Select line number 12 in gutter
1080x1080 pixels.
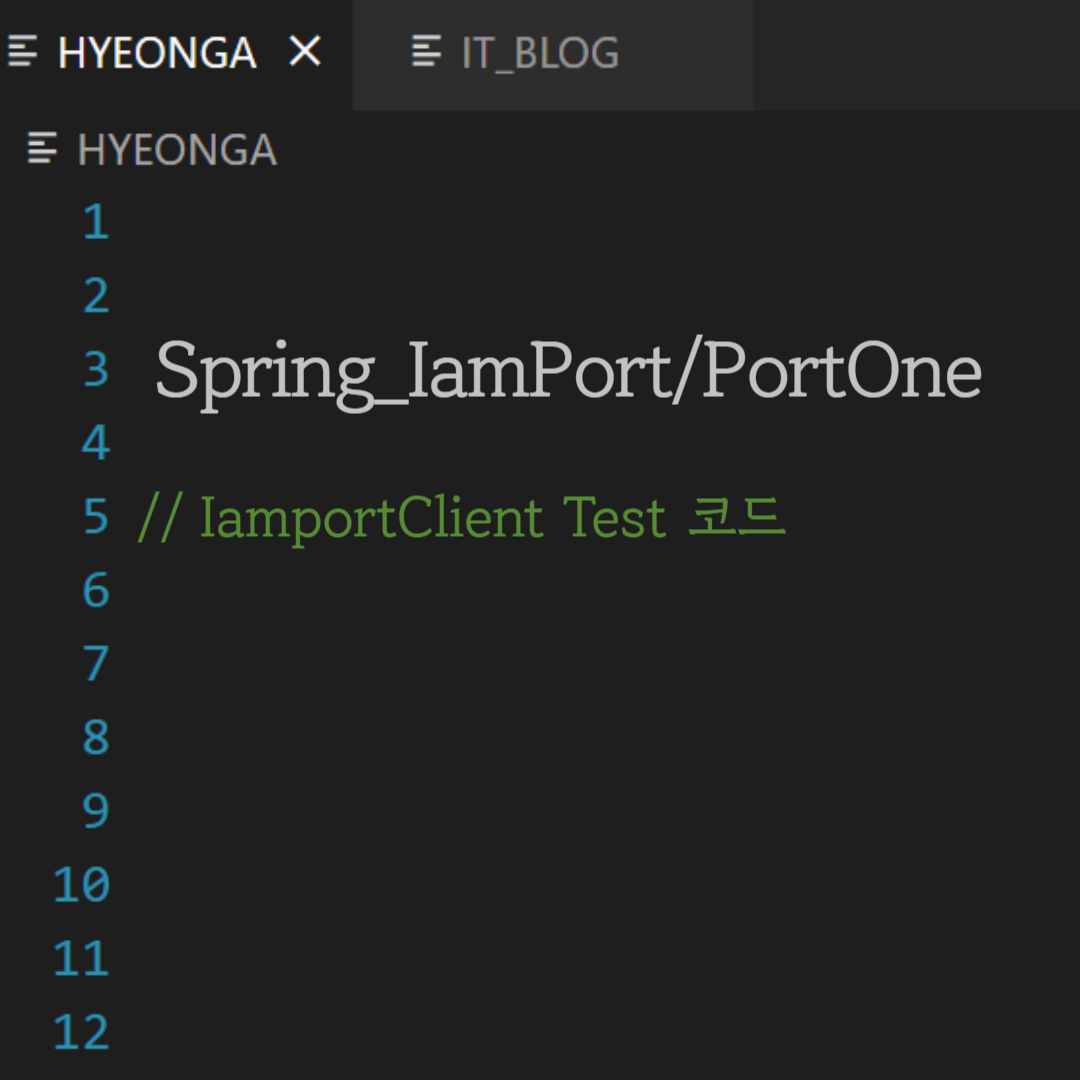81,1032
